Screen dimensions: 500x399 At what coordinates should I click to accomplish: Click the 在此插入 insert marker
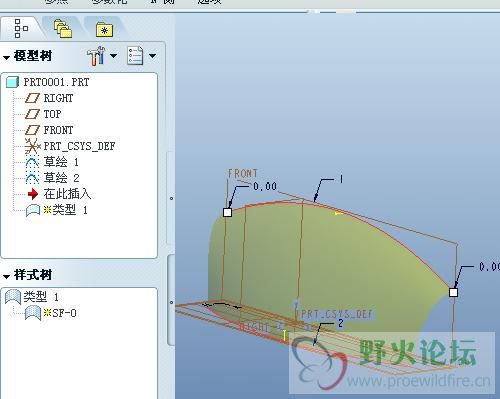(59, 194)
